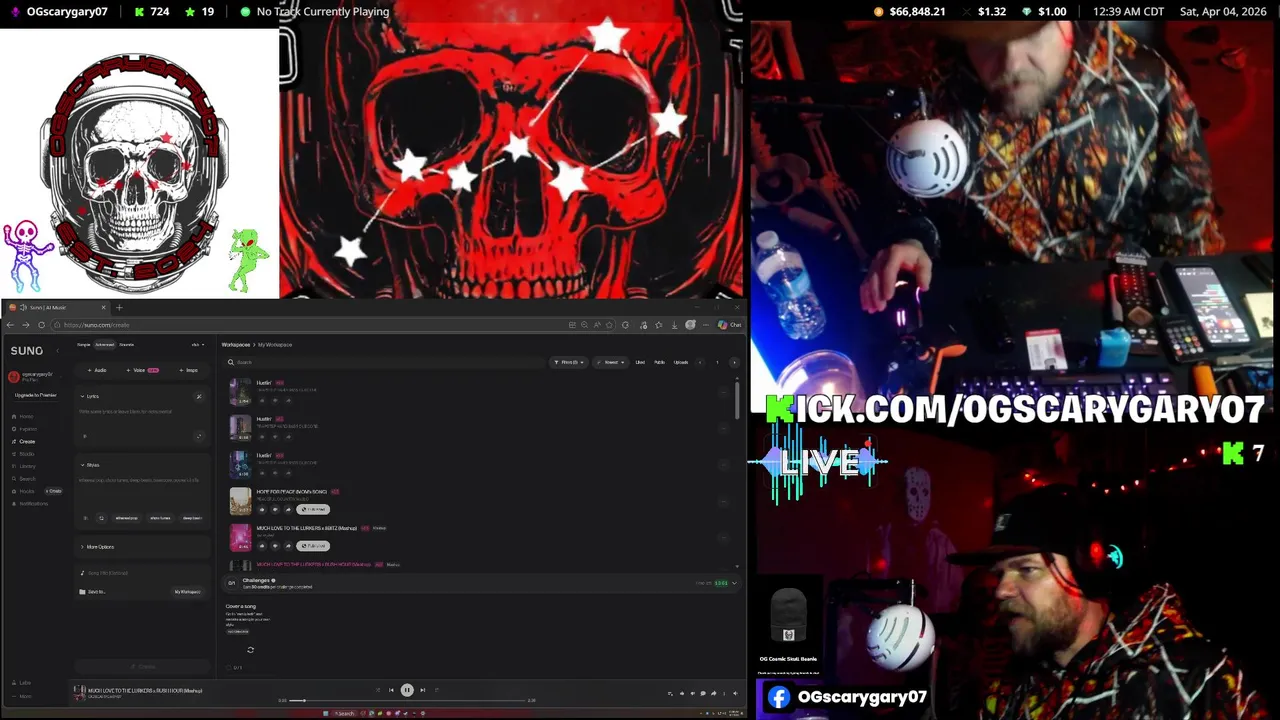Open a new browser tab
The width and height of the screenshot is (1280, 720).
[x=119, y=307]
